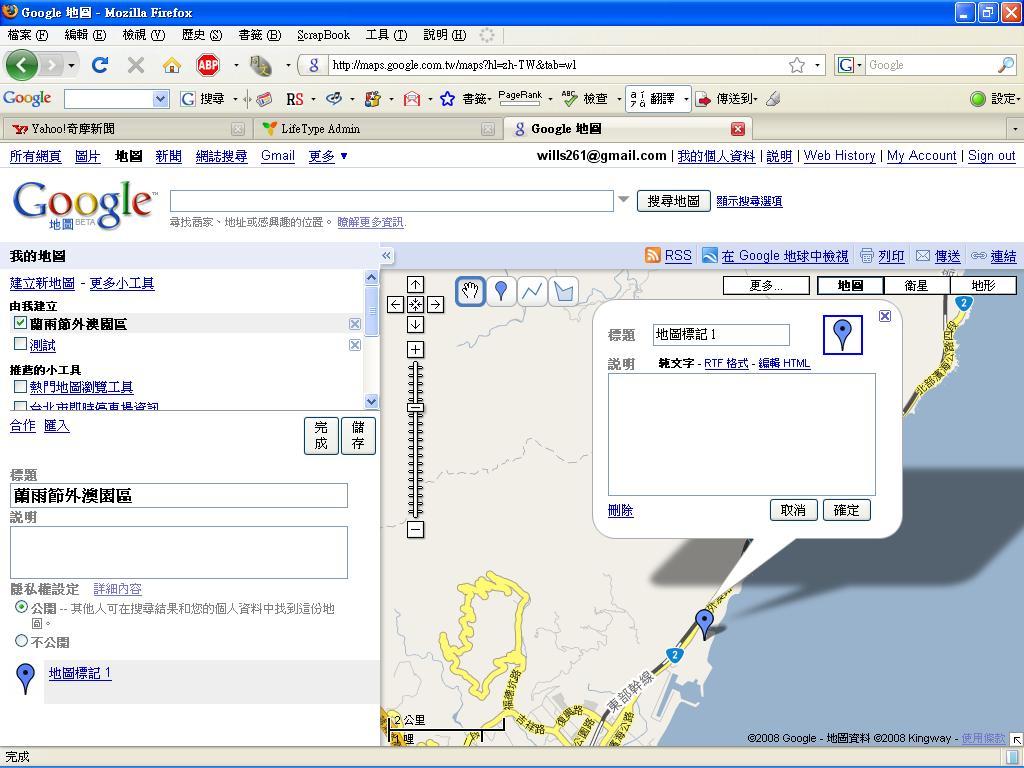Click the map zoom slider handle
This screenshot has width=1024, height=768.
tap(415, 408)
